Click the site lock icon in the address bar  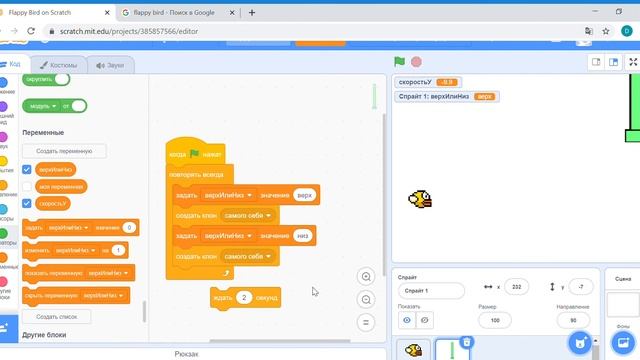coord(51,31)
